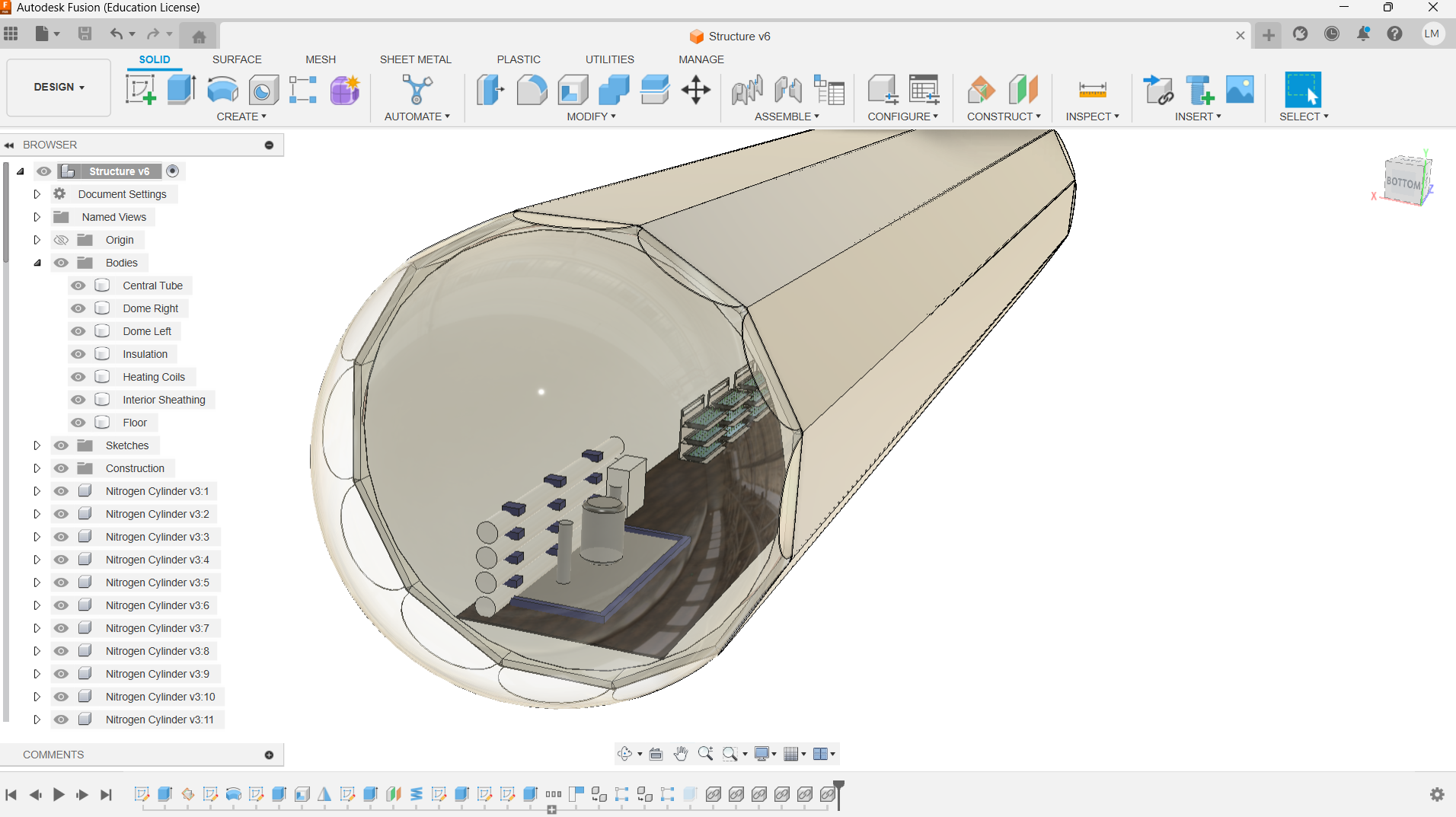The width and height of the screenshot is (1456, 817).
Task: Activate the Select window tool
Action: click(1303, 90)
